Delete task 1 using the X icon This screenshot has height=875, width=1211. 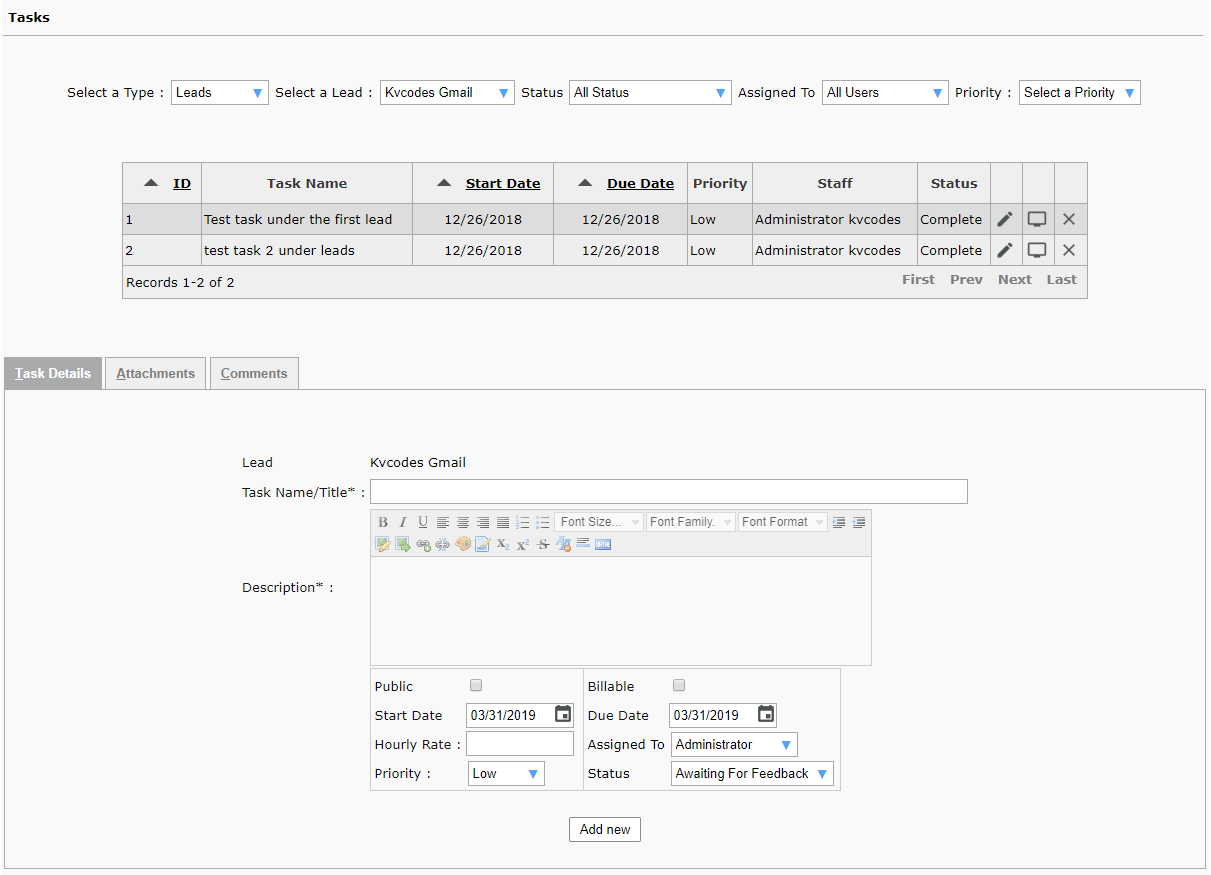[x=1069, y=220]
